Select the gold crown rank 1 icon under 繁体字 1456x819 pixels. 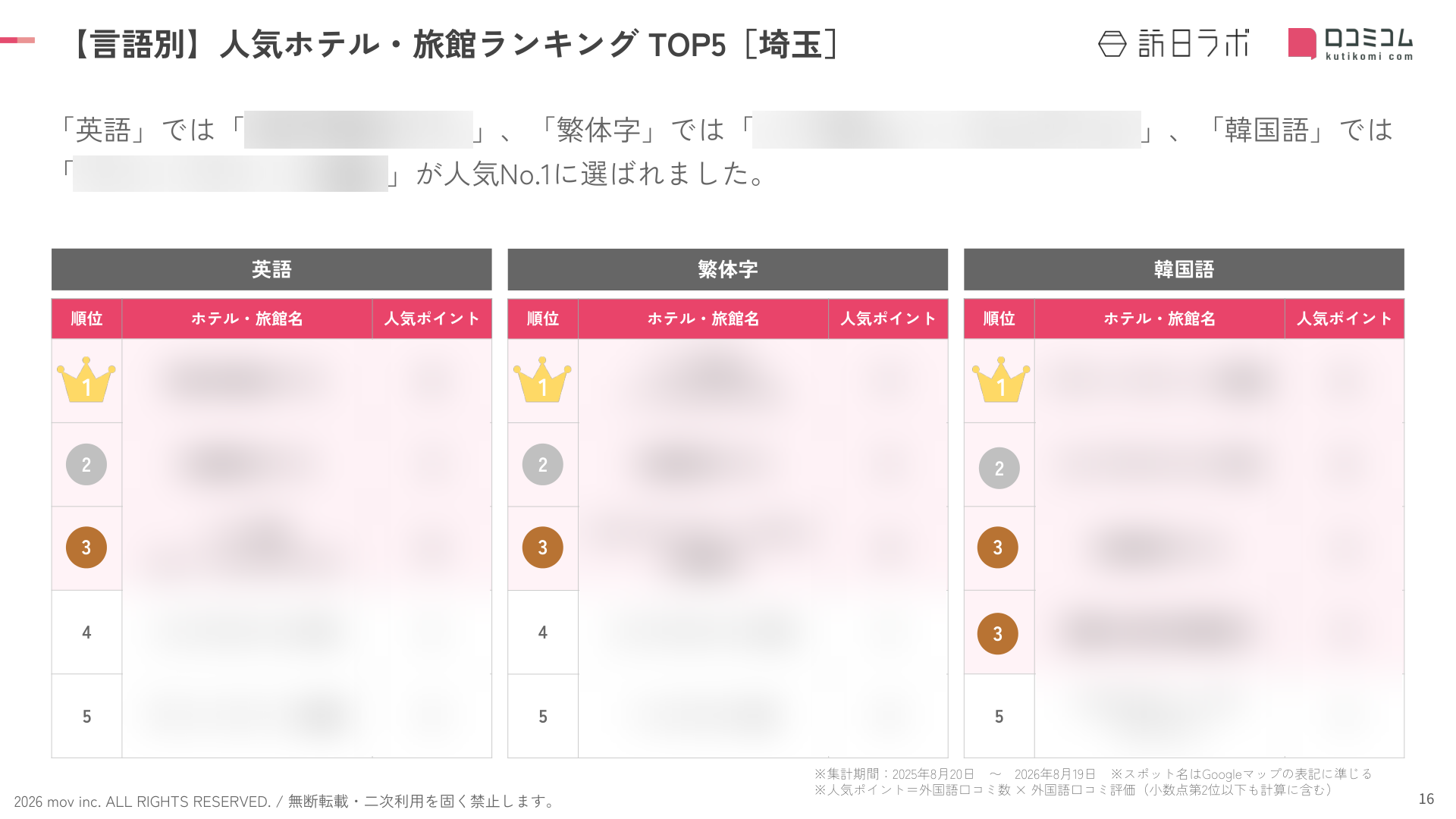click(542, 379)
